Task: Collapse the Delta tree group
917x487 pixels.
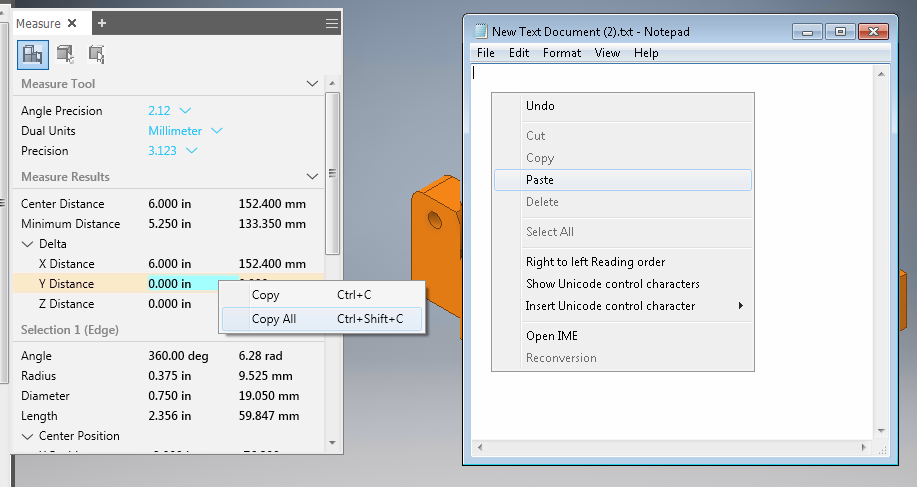Action: click(27, 244)
